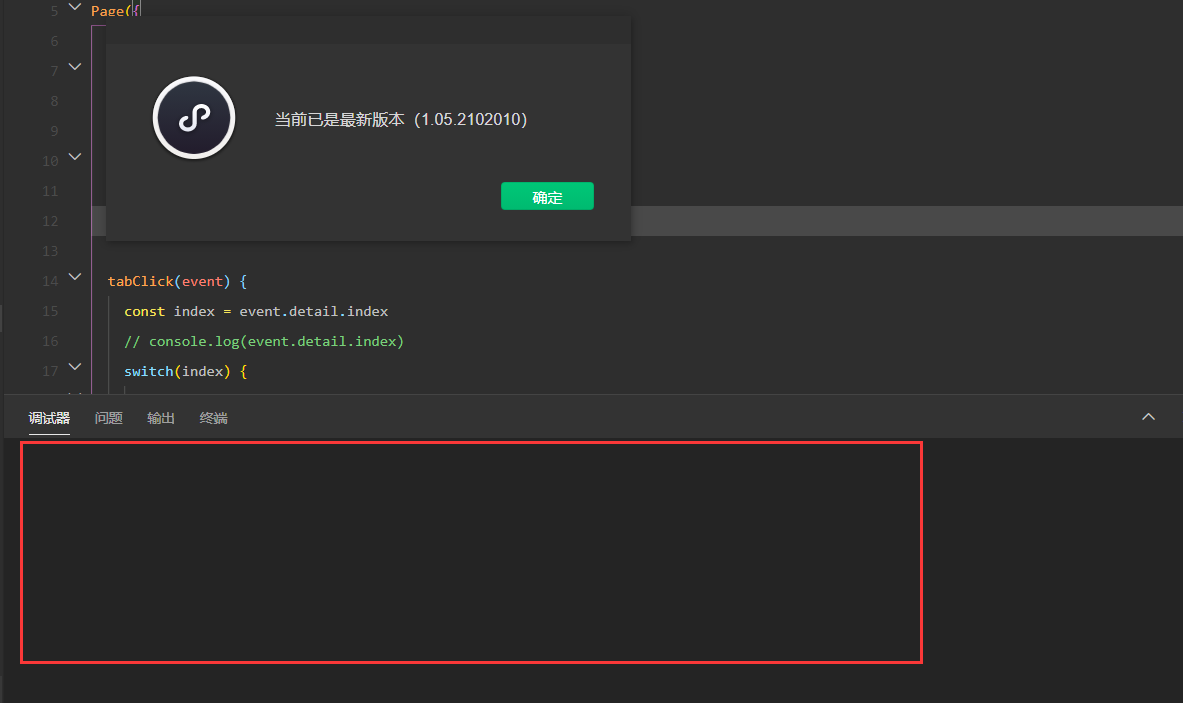Collapse the code fold at line 10
The height and width of the screenshot is (703, 1183).
click(x=75, y=156)
